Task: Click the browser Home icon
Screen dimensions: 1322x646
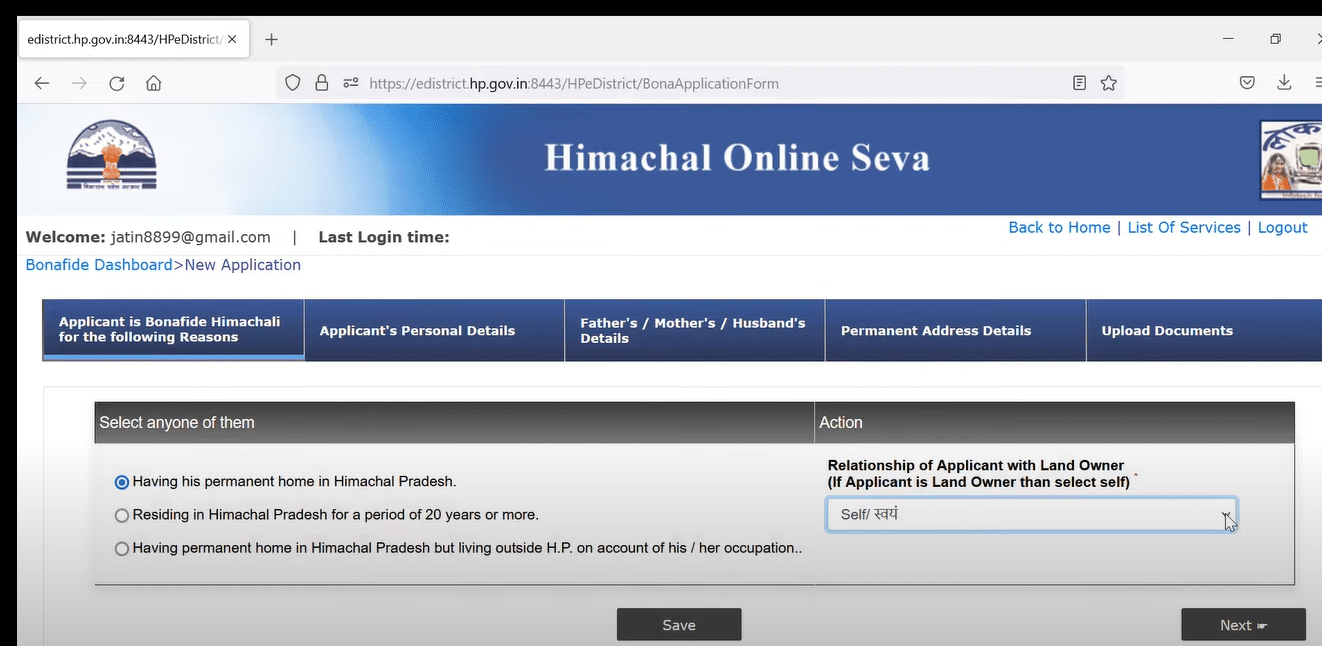Action: (153, 83)
